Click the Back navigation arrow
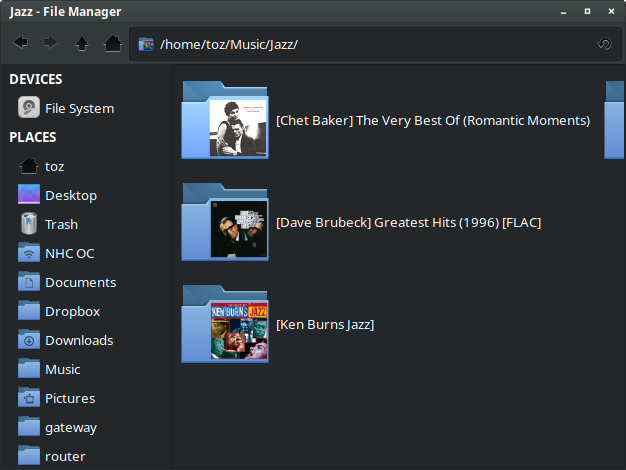The height and width of the screenshot is (470, 626). click(x=20, y=43)
